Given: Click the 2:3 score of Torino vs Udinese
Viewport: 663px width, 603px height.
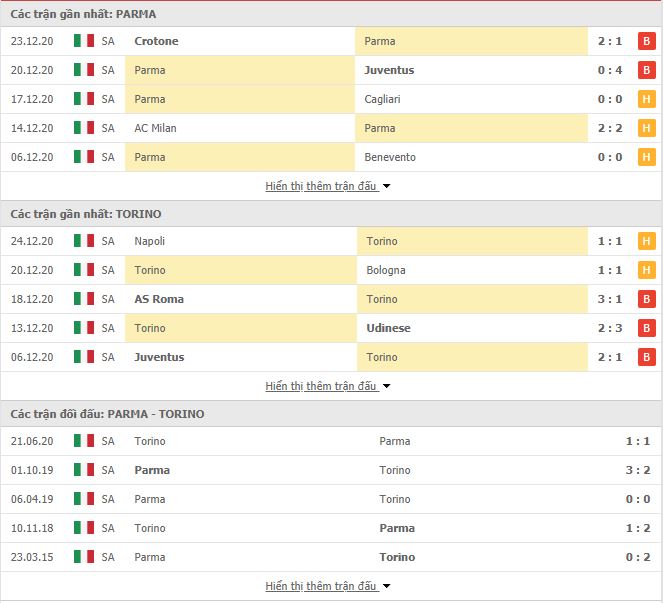Looking at the screenshot, I should coord(610,328).
